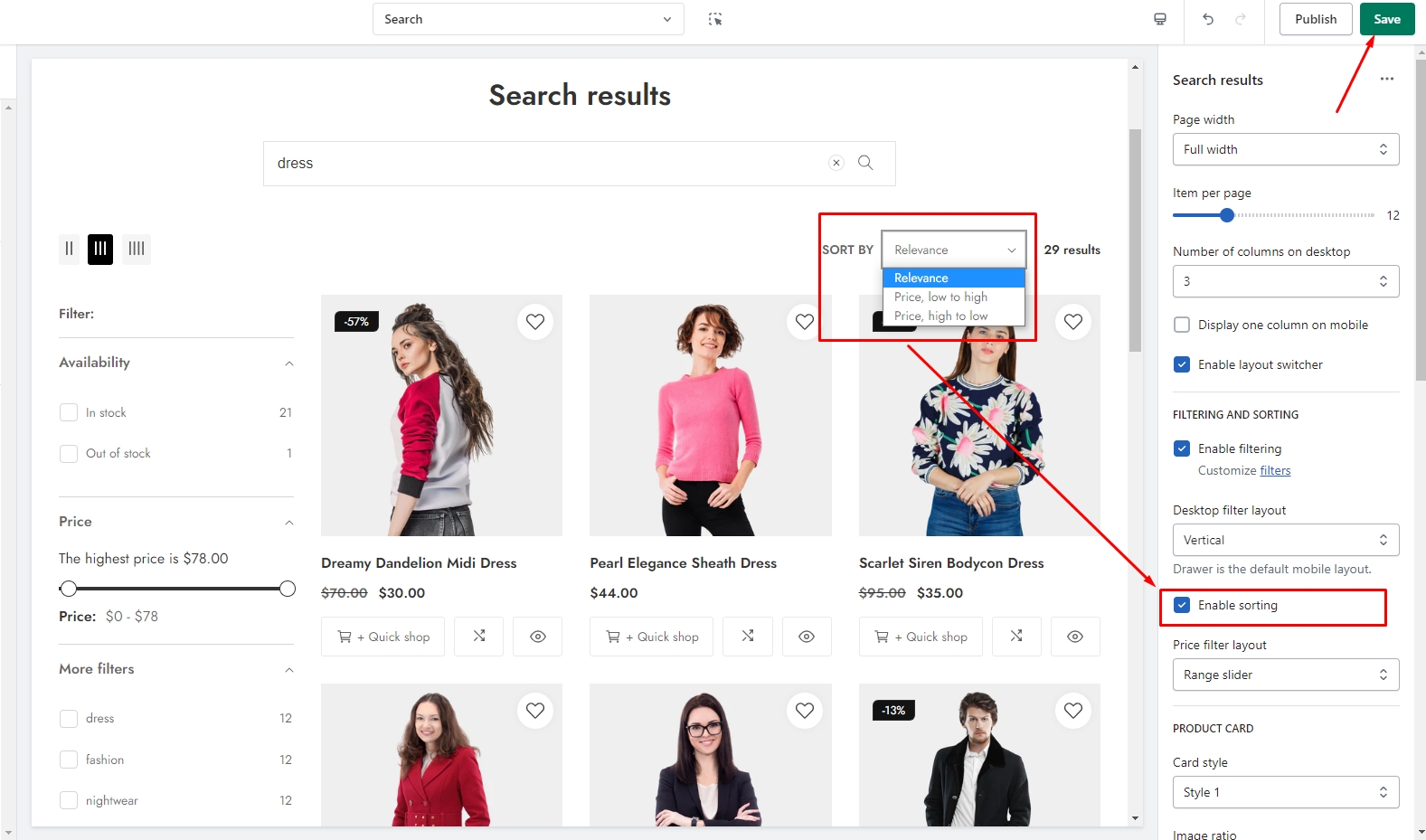The height and width of the screenshot is (840, 1426).
Task: Open the Desktop filter layout dropdown
Action: pyautogui.click(x=1285, y=540)
